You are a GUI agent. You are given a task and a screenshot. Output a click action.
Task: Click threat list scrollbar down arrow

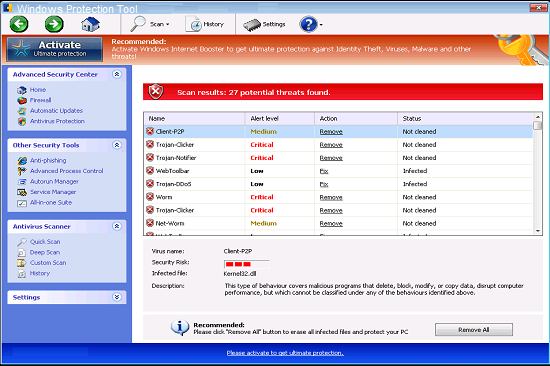coord(537,231)
